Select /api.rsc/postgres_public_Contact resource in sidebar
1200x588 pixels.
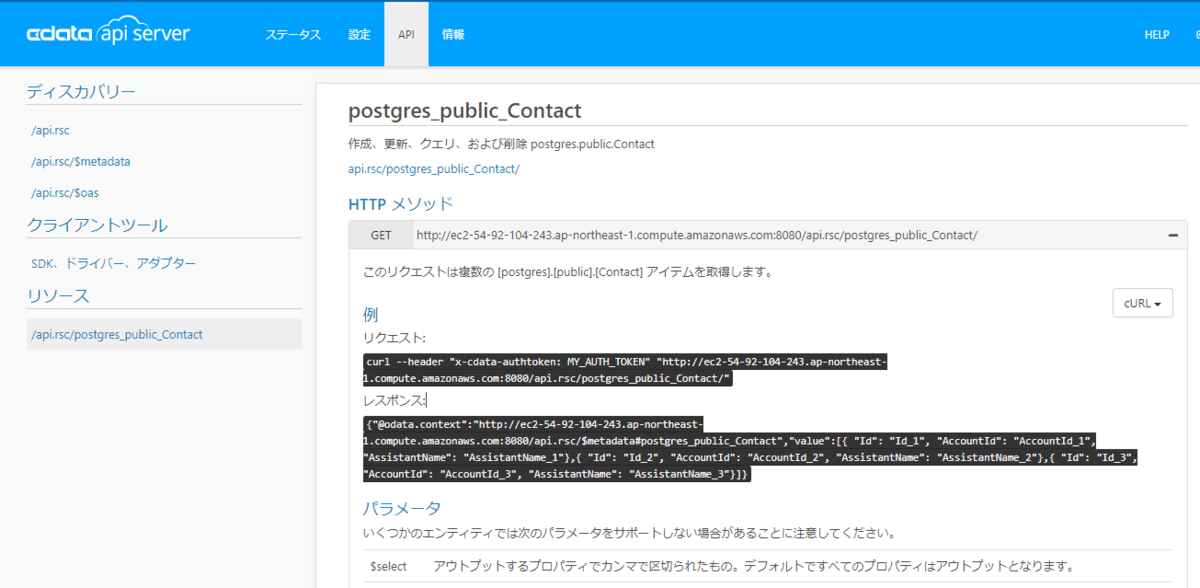click(x=117, y=334)
